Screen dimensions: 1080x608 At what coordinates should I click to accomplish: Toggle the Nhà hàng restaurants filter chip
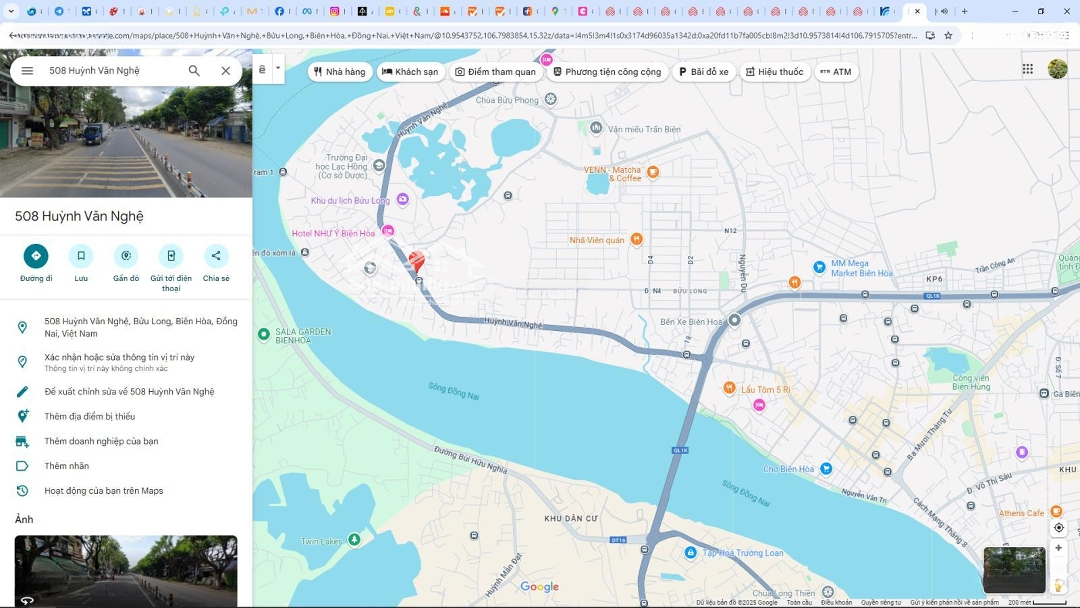click(340, 72)
